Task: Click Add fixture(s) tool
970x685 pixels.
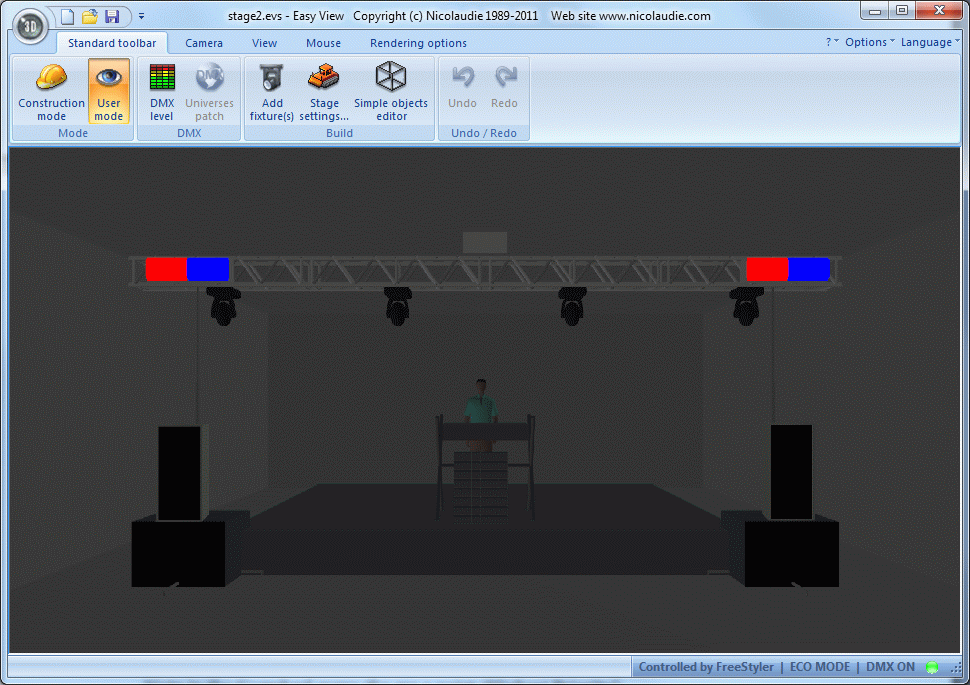Action: coord(272,92)
